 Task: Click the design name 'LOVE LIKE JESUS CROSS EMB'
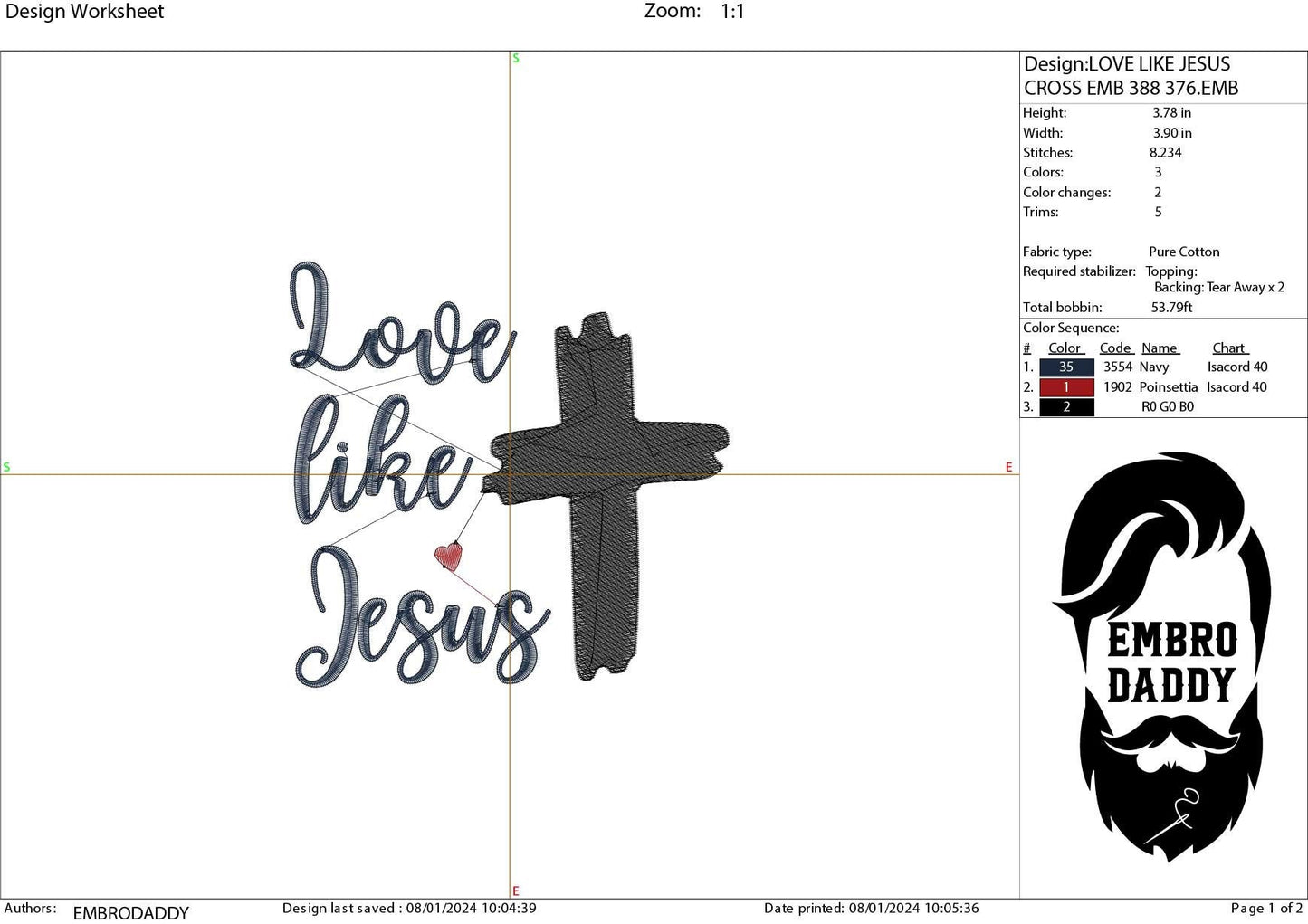(1129, 75)
